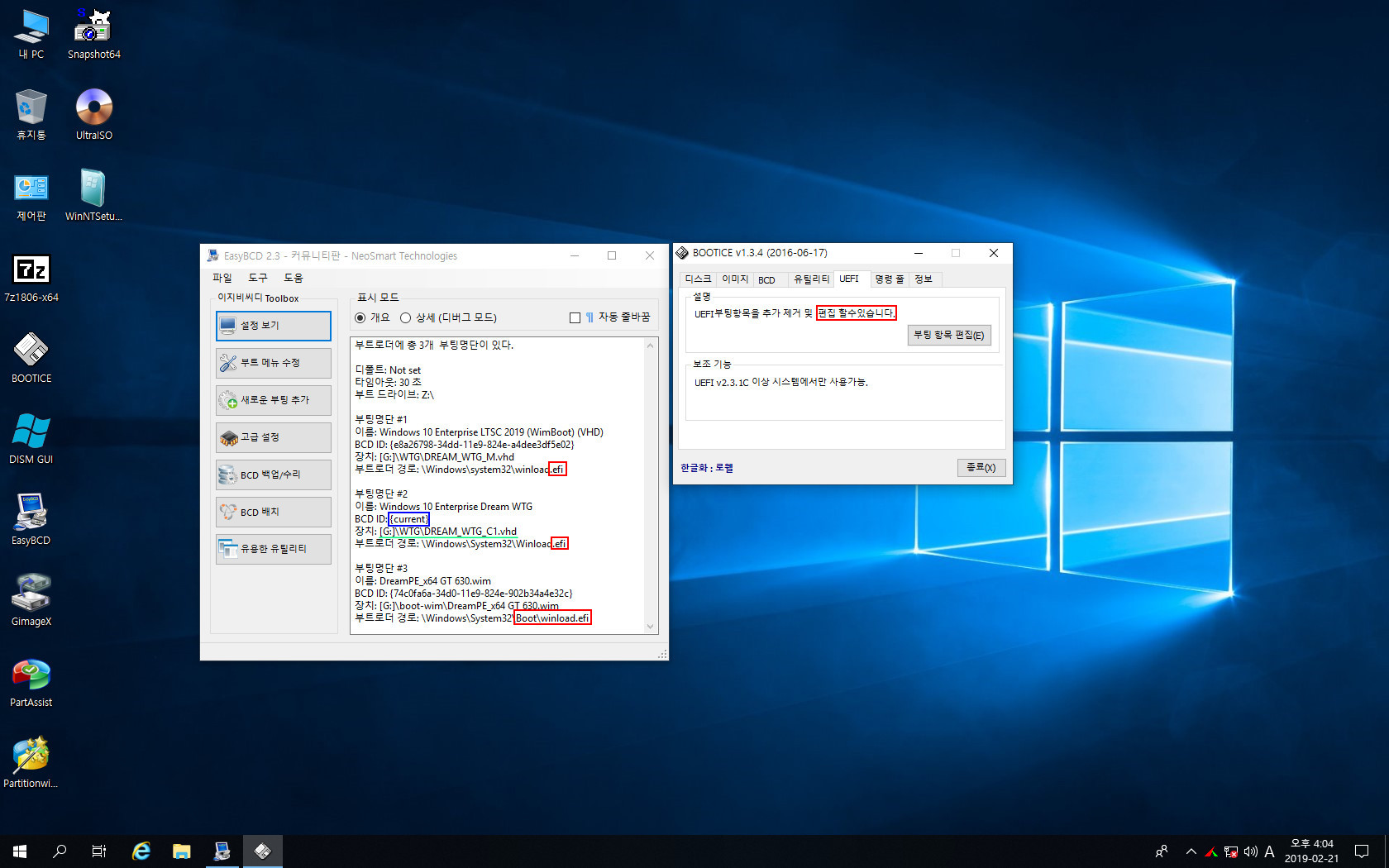
Task: Click the People icon in the tray
Action: [x=1162, y=851]
